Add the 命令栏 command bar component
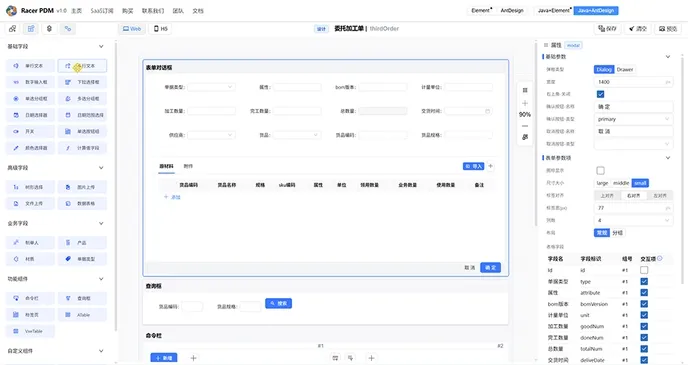Screen dimensions: 688x365 [30, 298]
